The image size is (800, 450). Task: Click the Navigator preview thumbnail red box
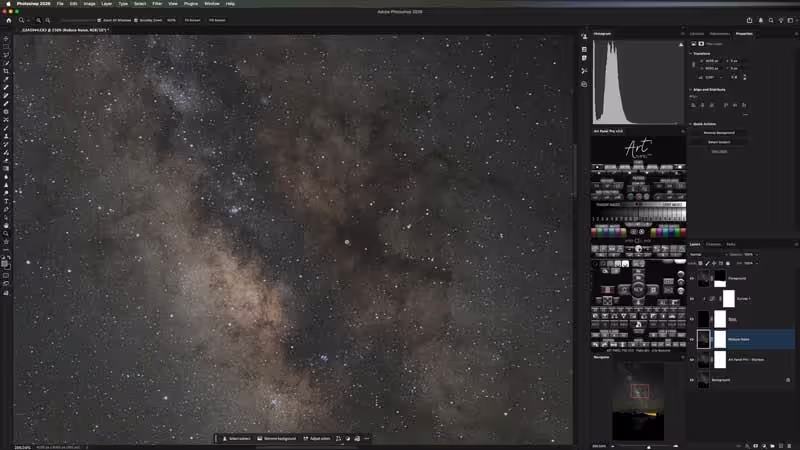click(640, 391)
